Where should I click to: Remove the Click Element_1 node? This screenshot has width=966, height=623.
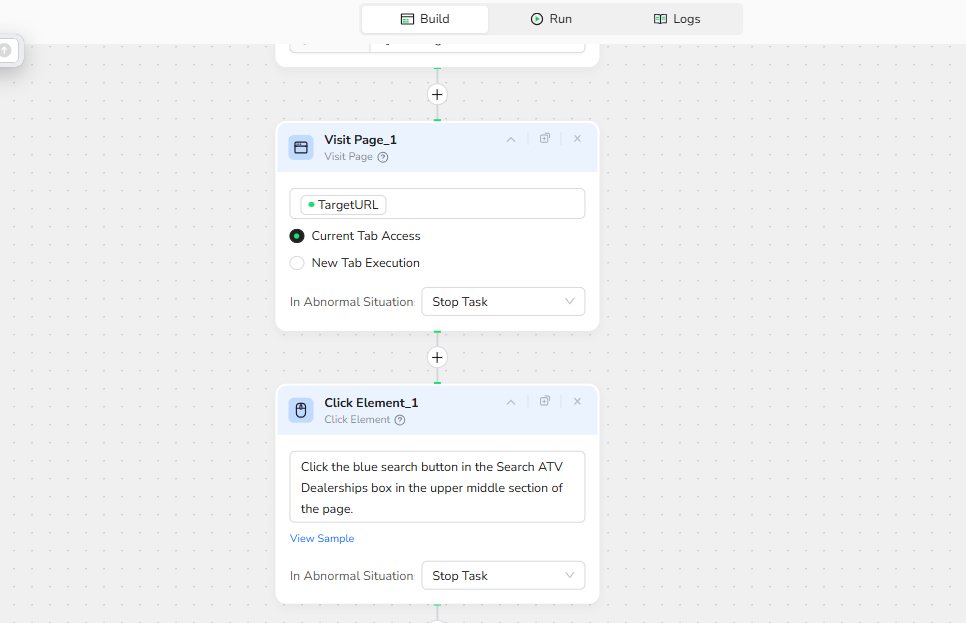(x=577, y=401)
